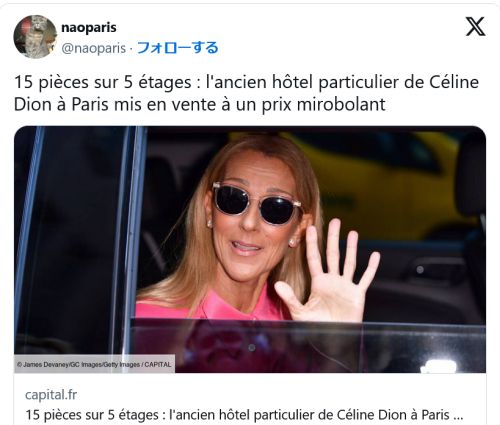This screenshot has width=500, height=425.
Task: Open the tweet text about Céline Dion's hôtel
Action: (x=246, y=93)
